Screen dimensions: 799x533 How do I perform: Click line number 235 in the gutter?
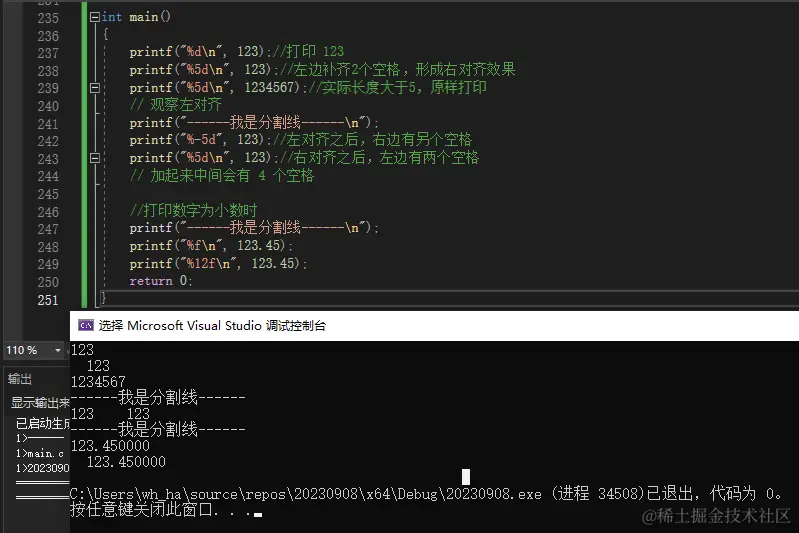(x=48, y=18)
